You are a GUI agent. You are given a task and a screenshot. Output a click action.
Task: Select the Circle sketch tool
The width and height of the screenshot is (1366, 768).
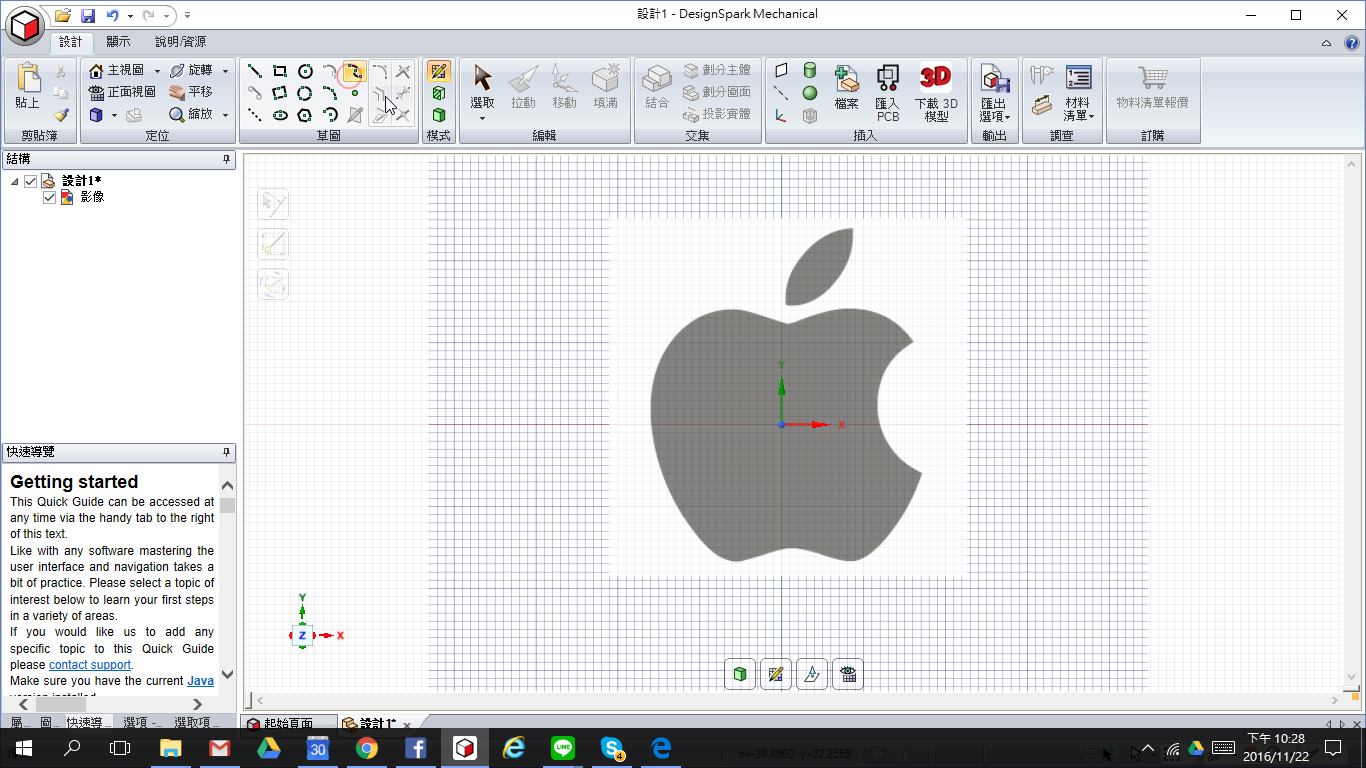pyautogui.click(x=305, y=71)
